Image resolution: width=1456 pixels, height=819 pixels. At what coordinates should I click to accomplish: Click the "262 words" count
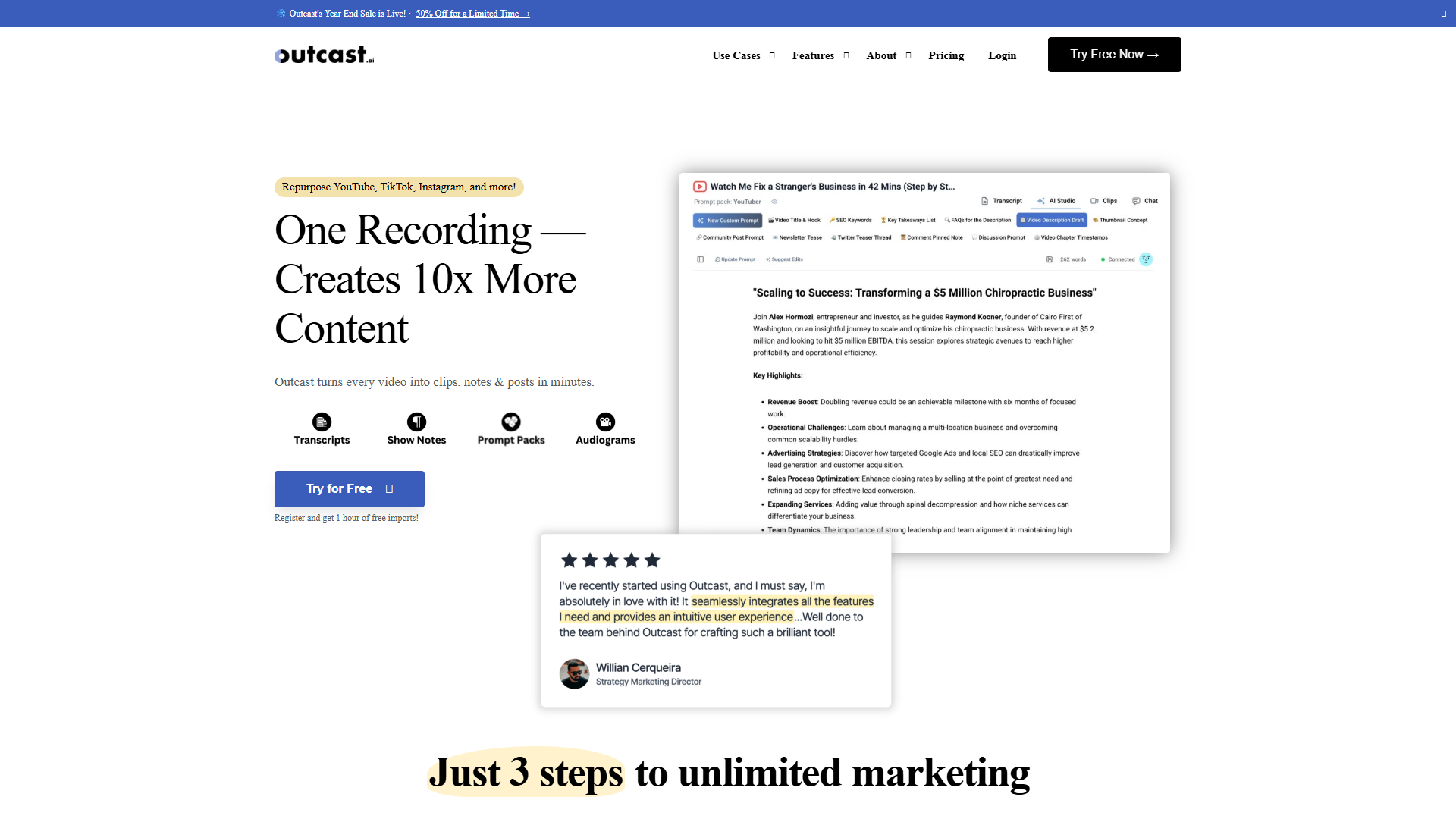coord(1073,259)
